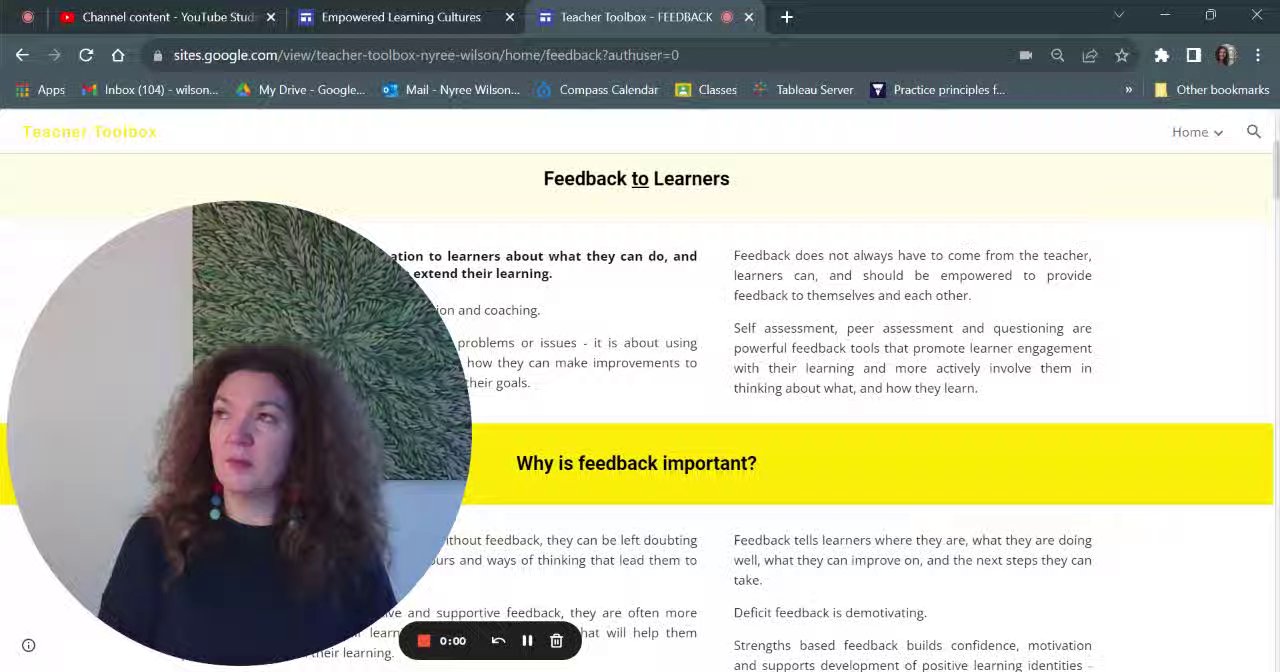Open the Chrome profile avatar

(x=1226, y=56)
